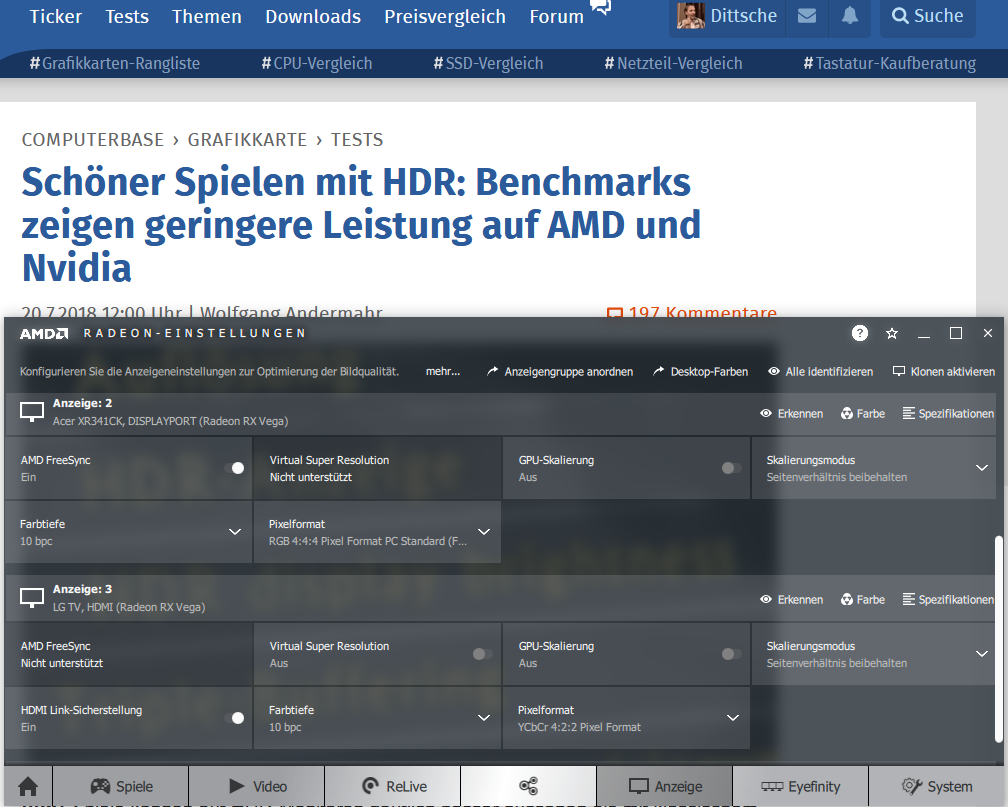
Task: Open Preisvergleich in ComputerBase navigation
Action: [x=445, y=16]
